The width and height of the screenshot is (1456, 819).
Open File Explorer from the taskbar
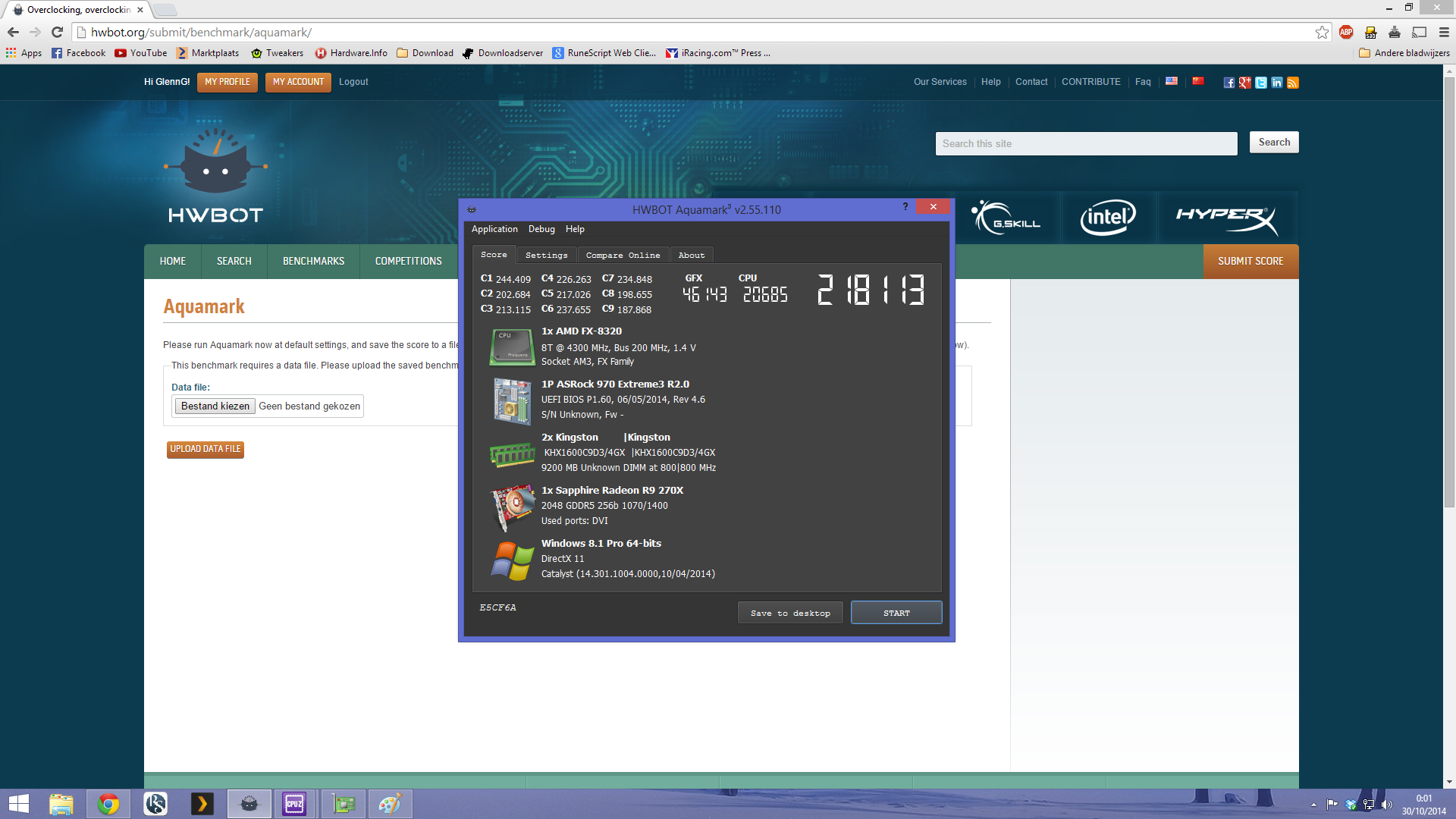coord(61,804)
